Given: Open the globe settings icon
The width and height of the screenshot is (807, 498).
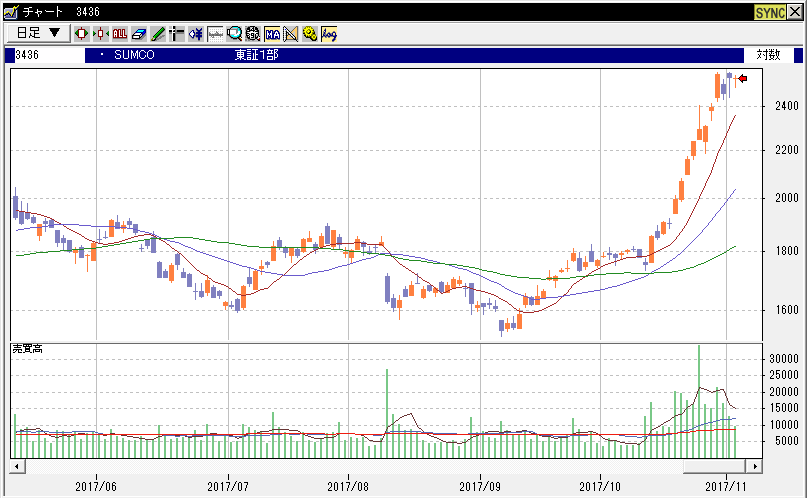Looking at the screenshot, I should coord(253,33).
